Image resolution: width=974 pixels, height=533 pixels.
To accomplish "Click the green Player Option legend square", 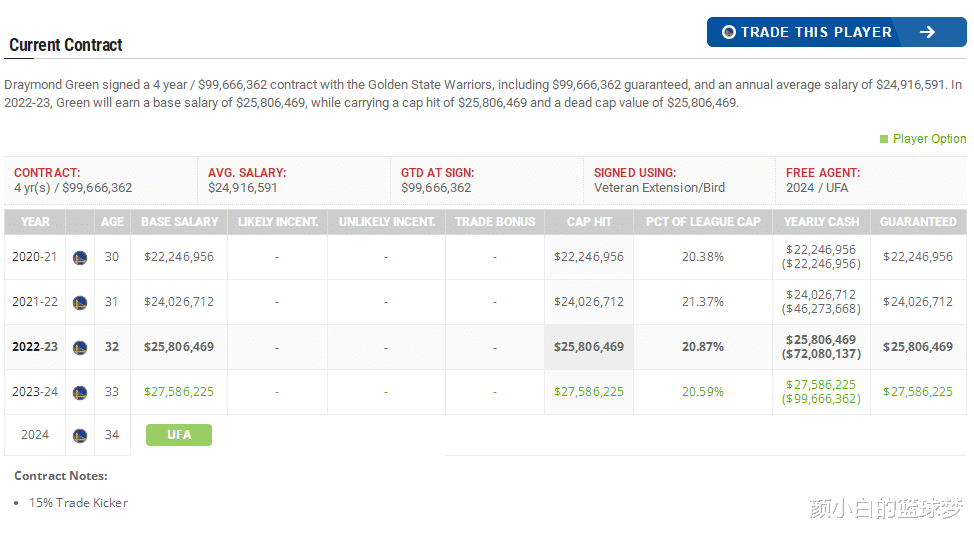I will [884, 139].
